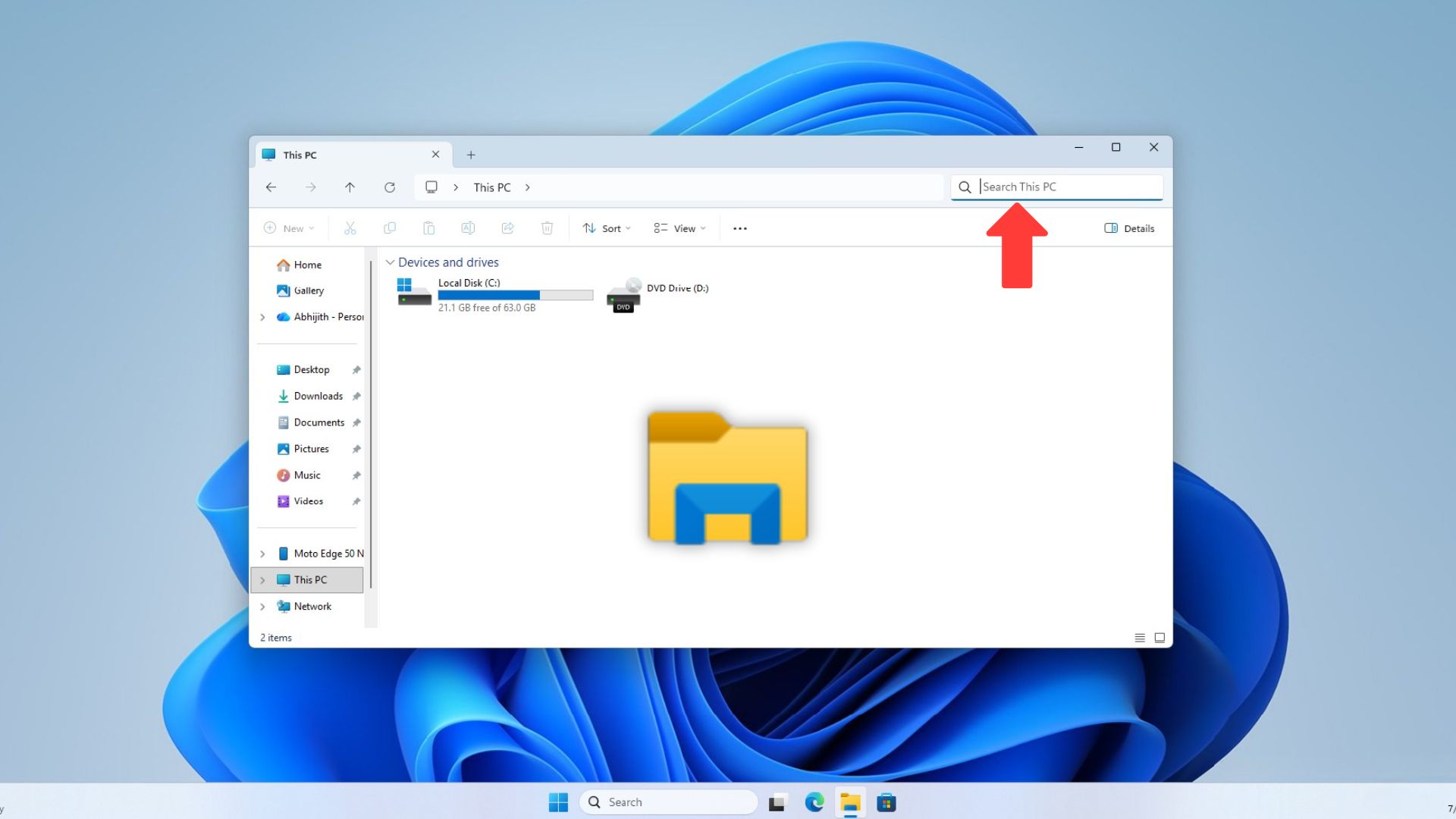Click the Local Disk (C:) usage bar
1456x819 pixels.
(516, 295)
